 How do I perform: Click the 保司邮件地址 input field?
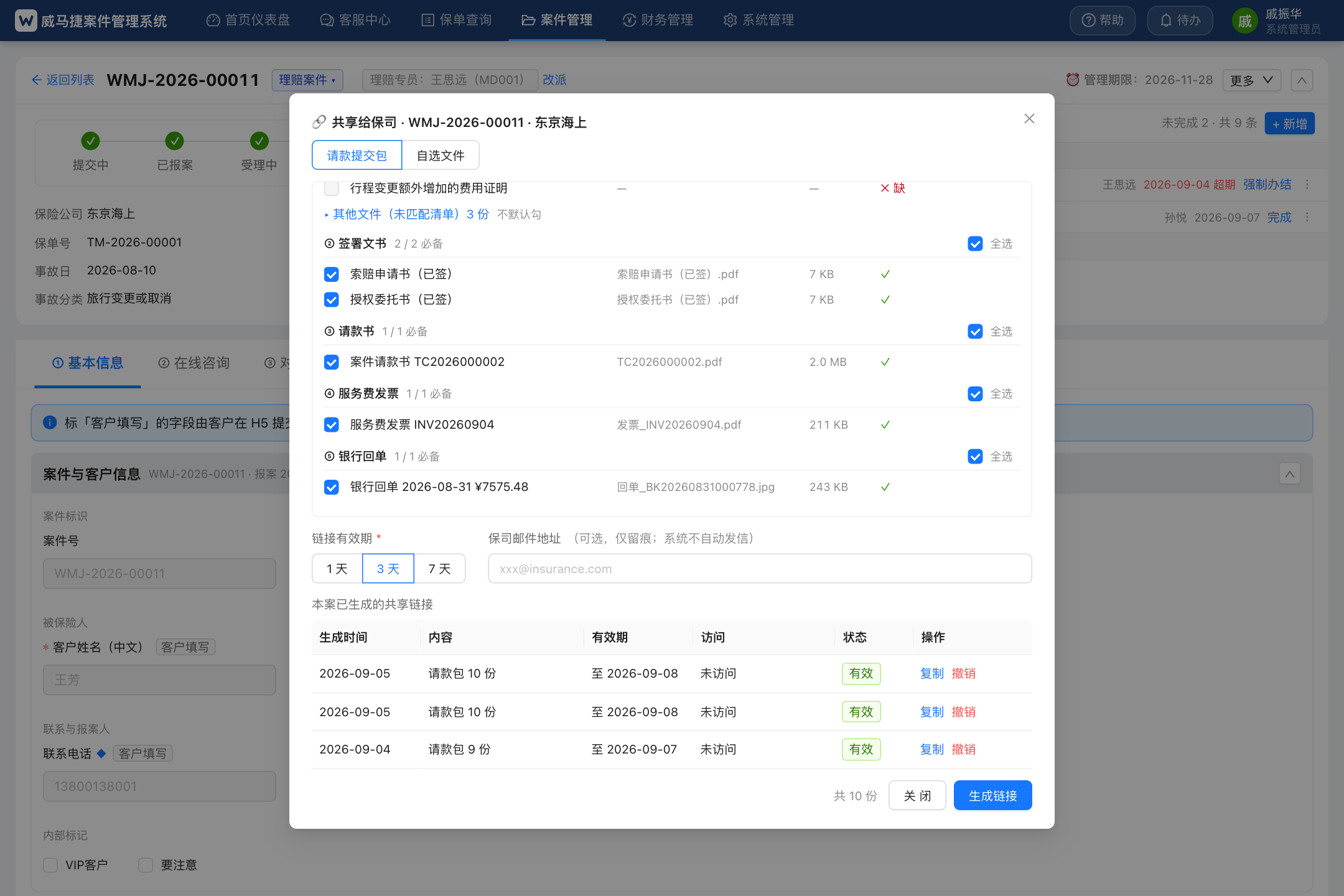point(760,569)
